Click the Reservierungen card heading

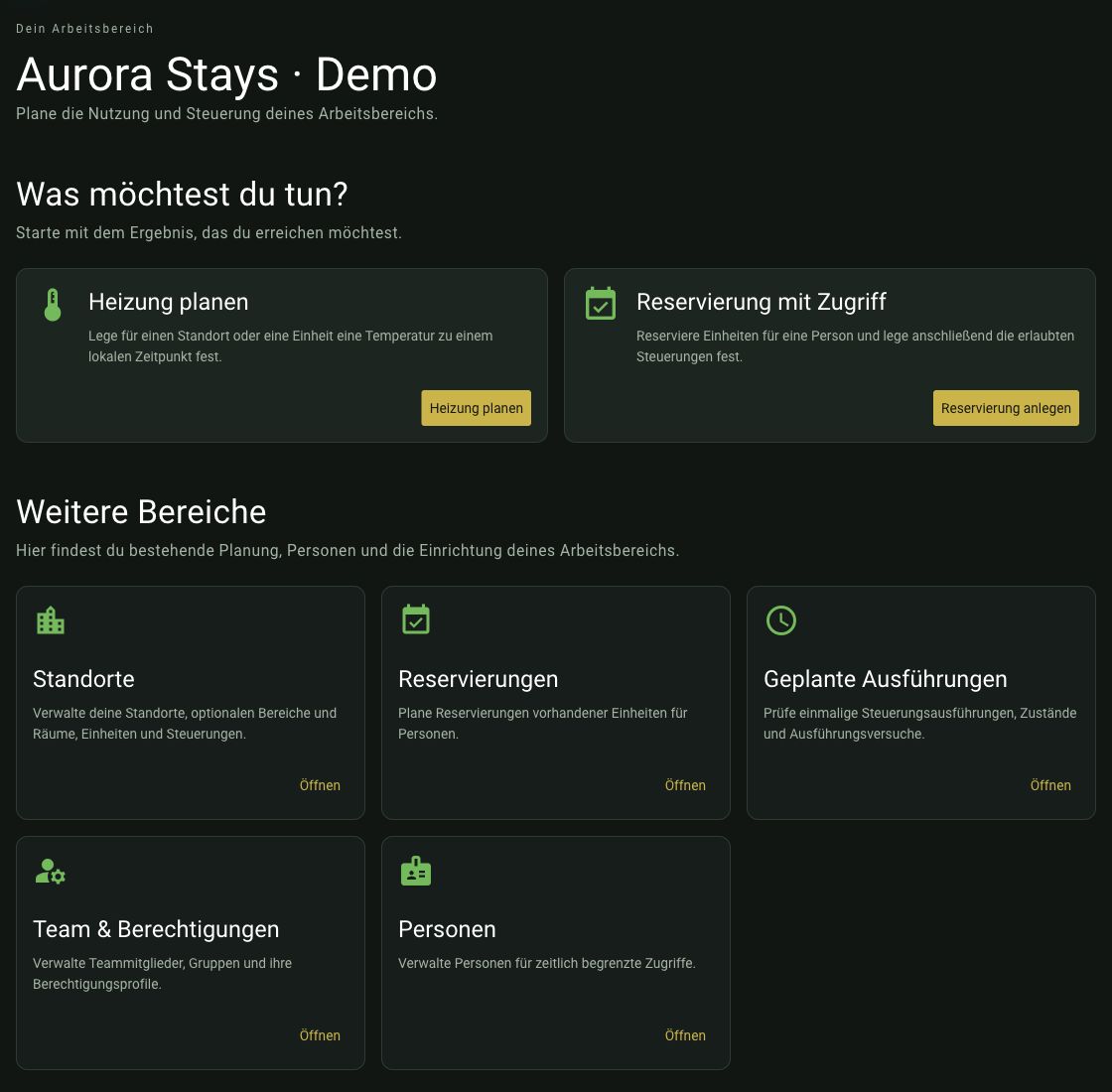[x=478, y=679]
